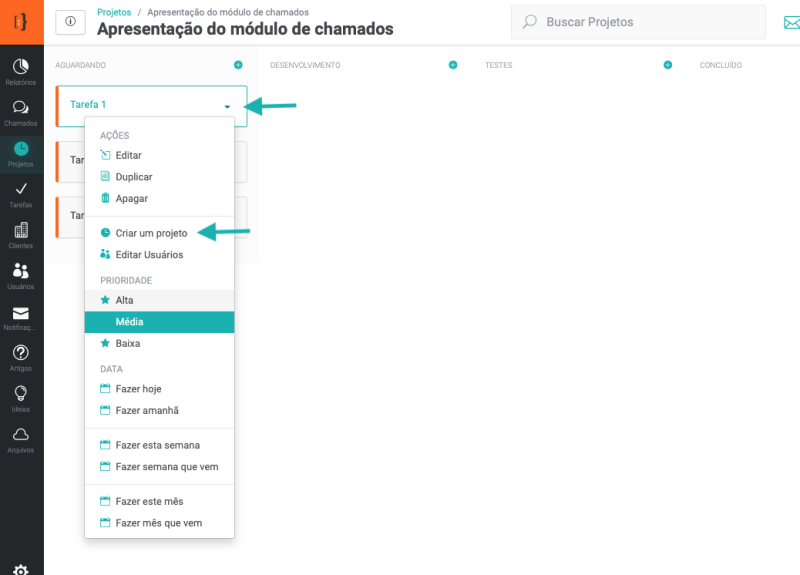Viewport: 800px width, 575px height.
Task: Open the Chamados sidebar icon
Action: [x=21, y=111]
